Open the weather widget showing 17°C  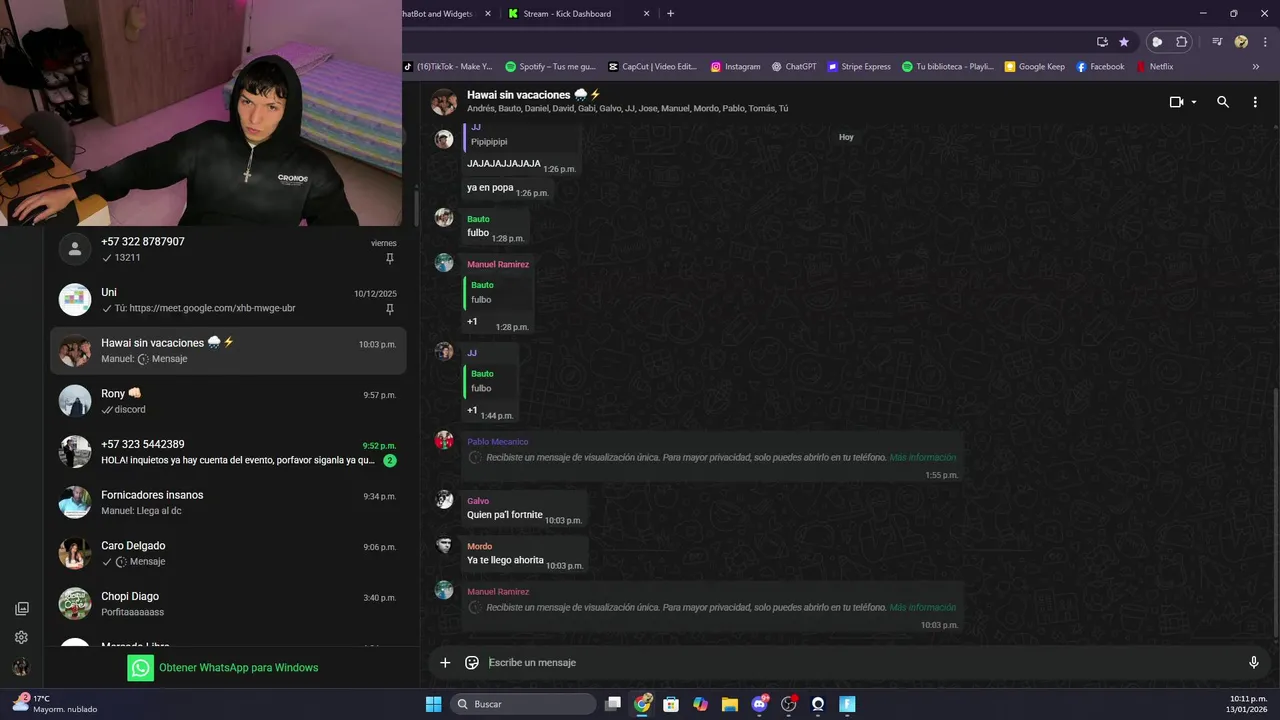point(55,704)
